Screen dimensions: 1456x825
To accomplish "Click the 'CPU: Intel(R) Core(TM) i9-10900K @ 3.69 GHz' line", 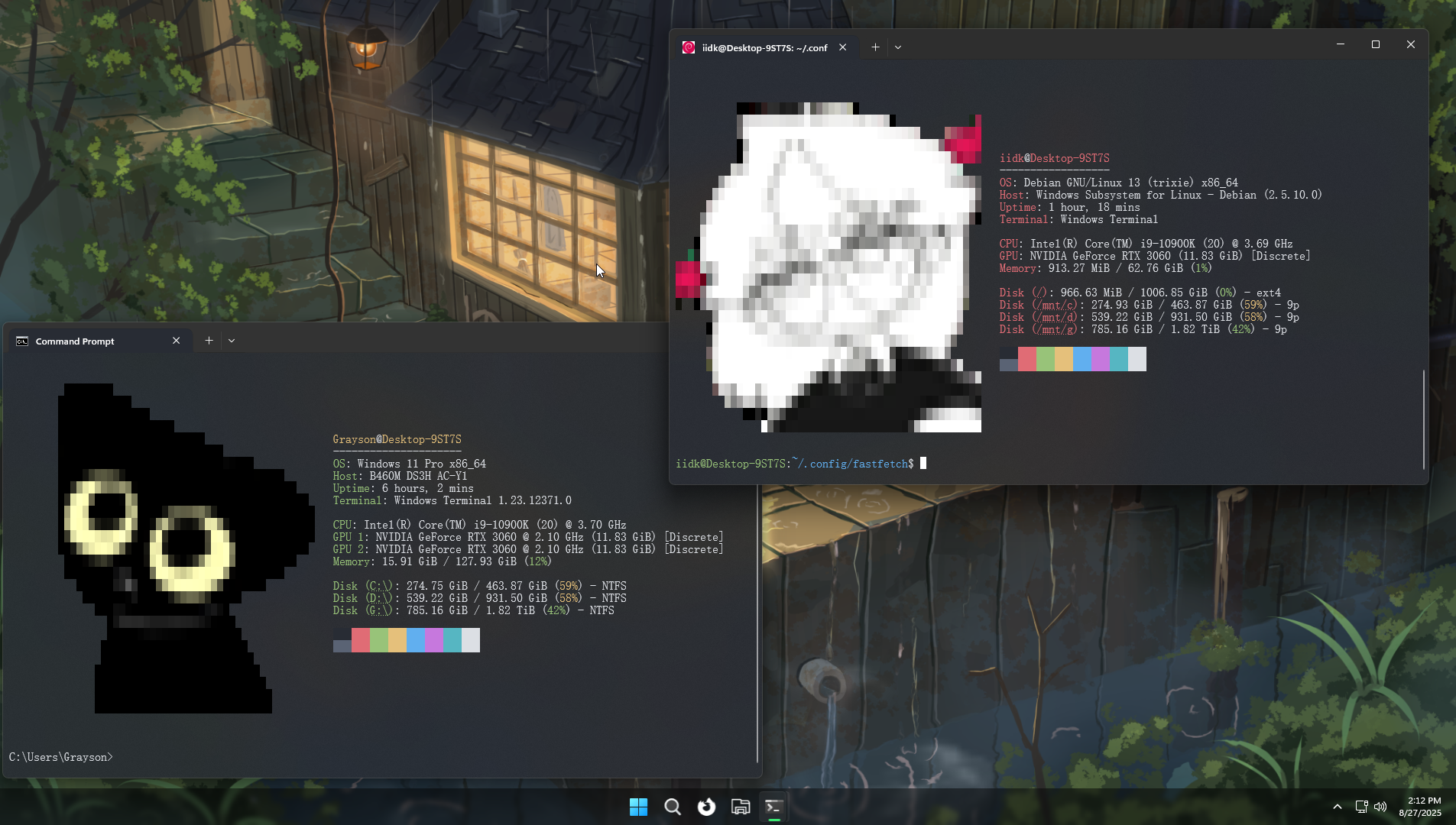I will [x=1146, y=244].
